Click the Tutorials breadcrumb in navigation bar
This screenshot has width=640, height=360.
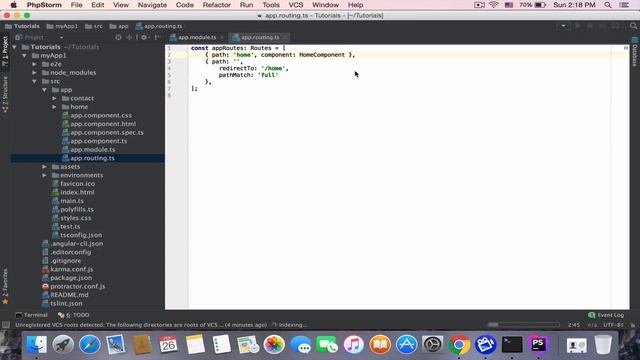click(x=22, y=26)
